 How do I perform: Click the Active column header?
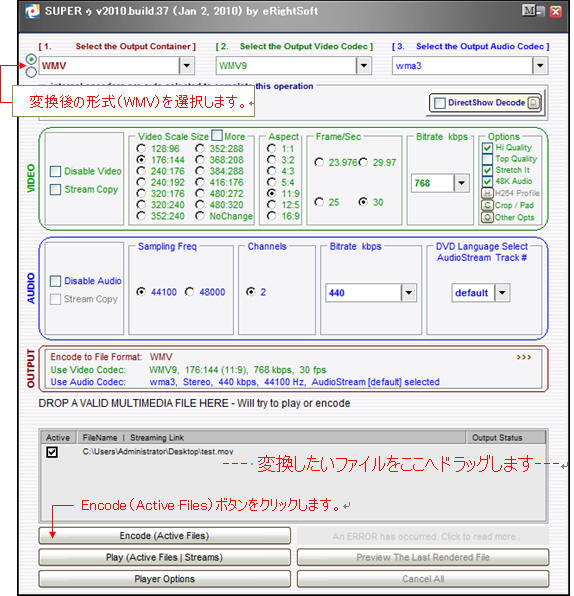pos(59,438)
